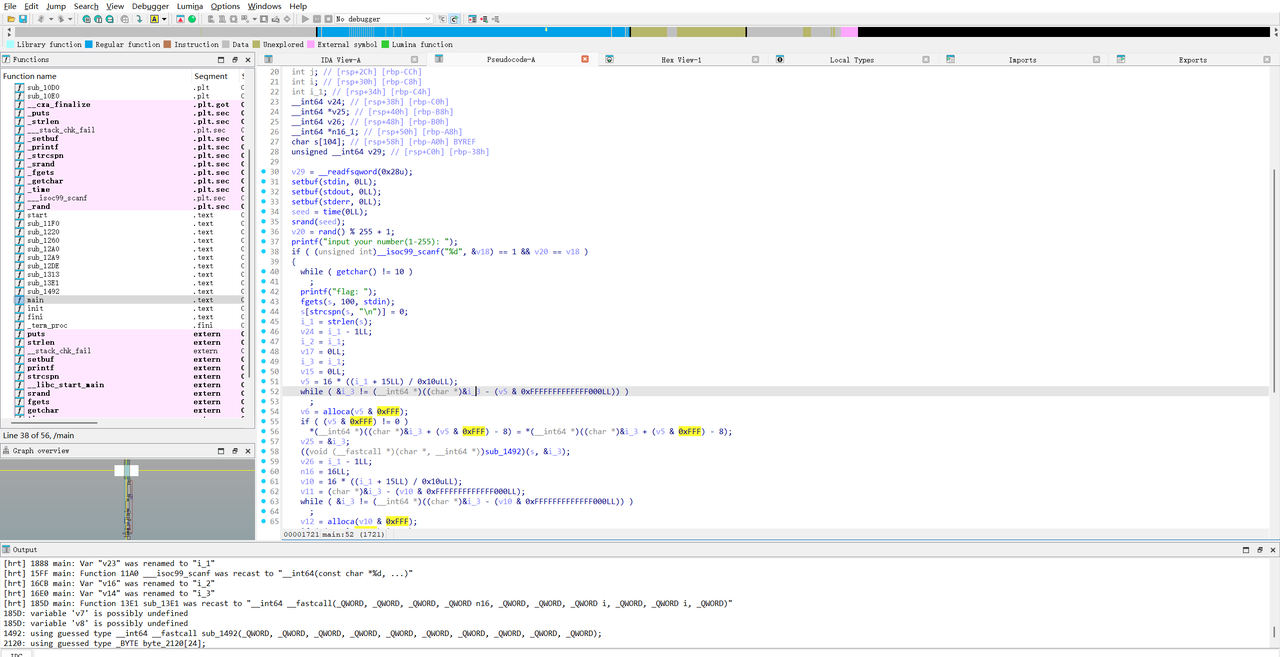1280x657 pixels.
Task: Select the main function in Functions list
Action: click(36, 300)
